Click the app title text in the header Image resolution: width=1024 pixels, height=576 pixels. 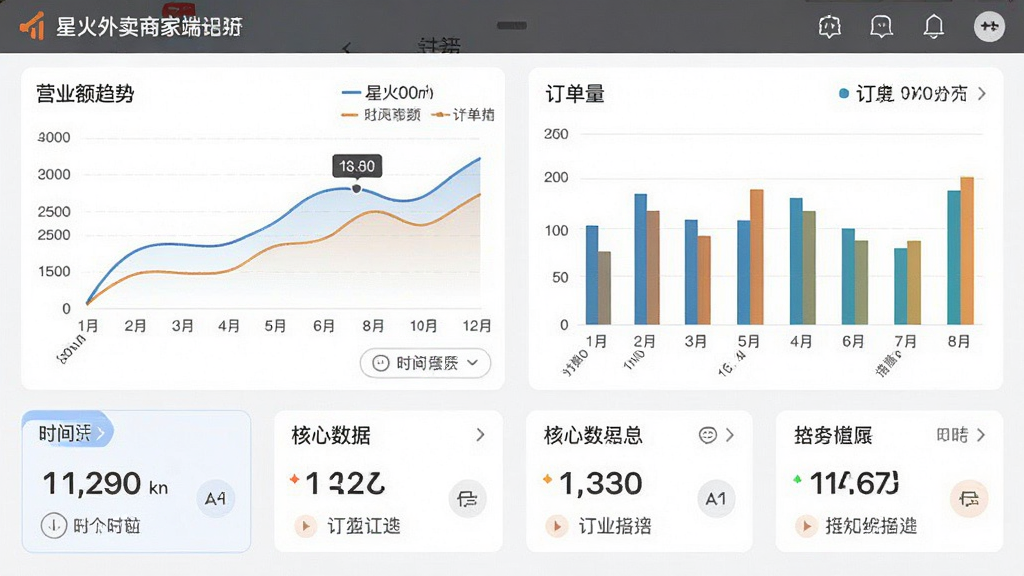click(149, 27)
